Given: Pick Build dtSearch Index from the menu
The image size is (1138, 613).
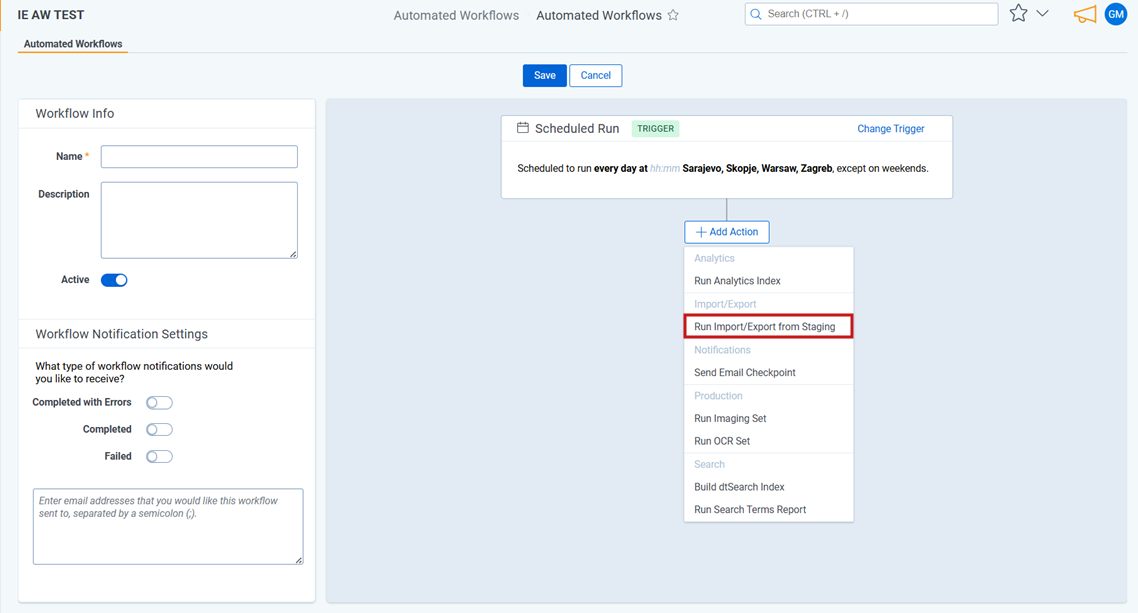Looking at the screenshot, I should (737, 486).
